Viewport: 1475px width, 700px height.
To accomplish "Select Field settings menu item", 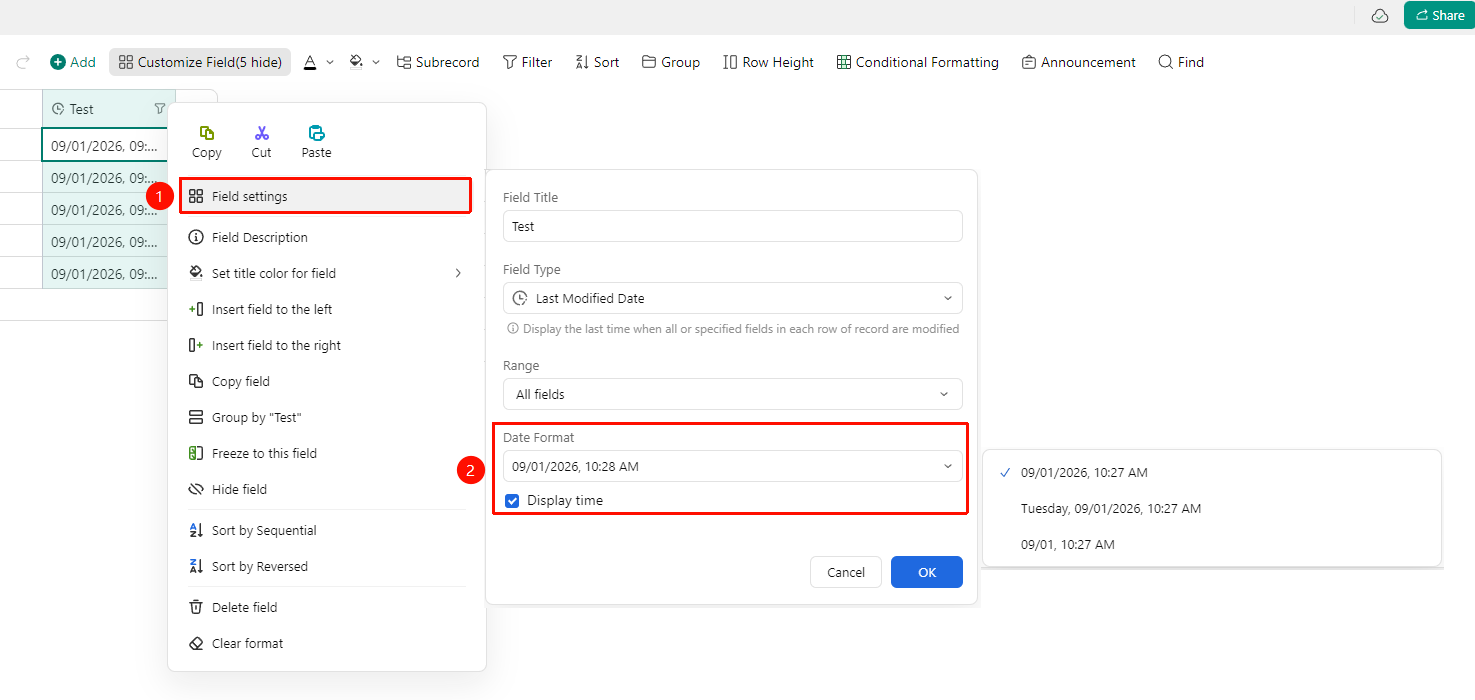I will pos(325,196).
